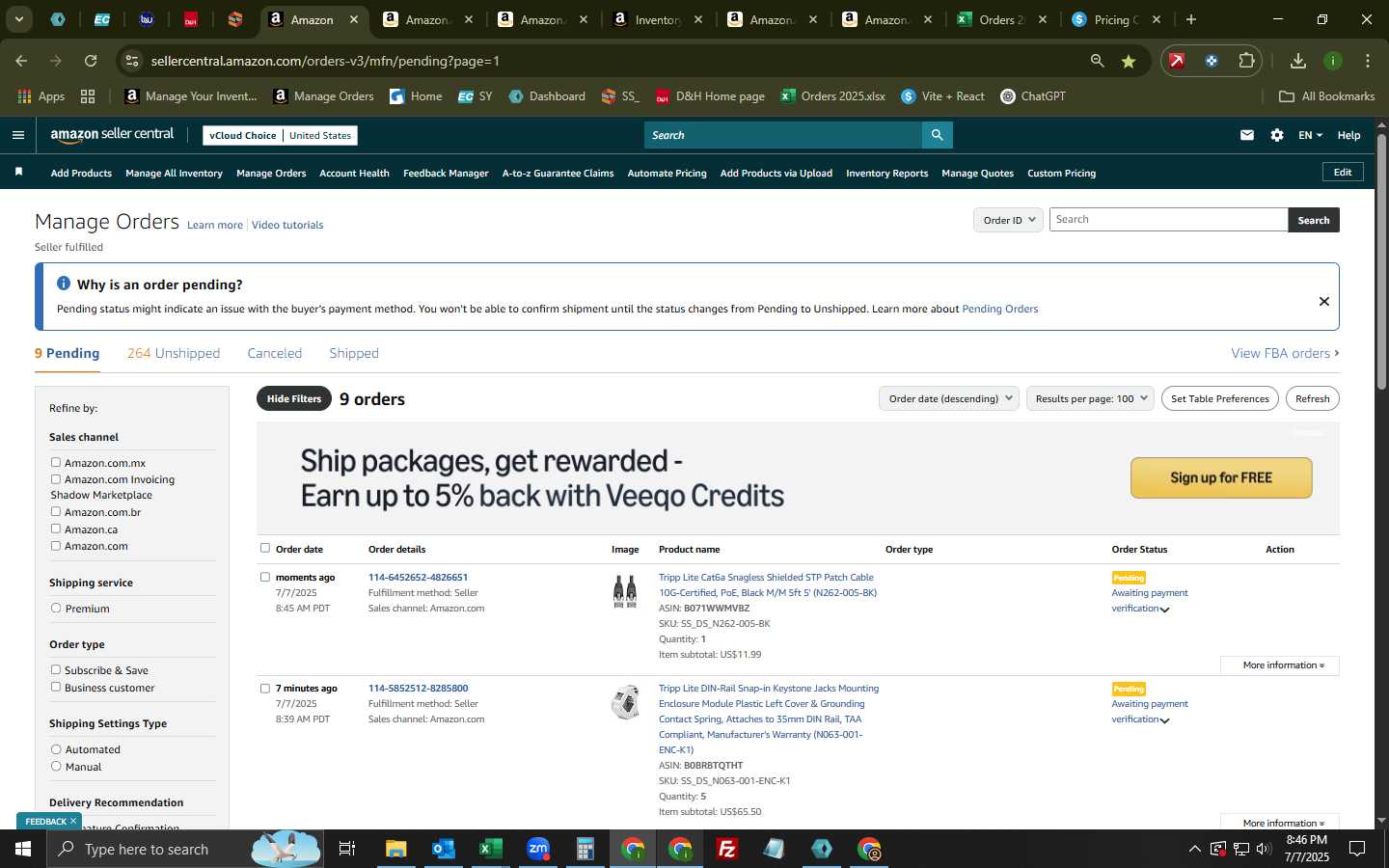Open the taskbar Calculator app
1389x868 pixels.
pos(585,849)
